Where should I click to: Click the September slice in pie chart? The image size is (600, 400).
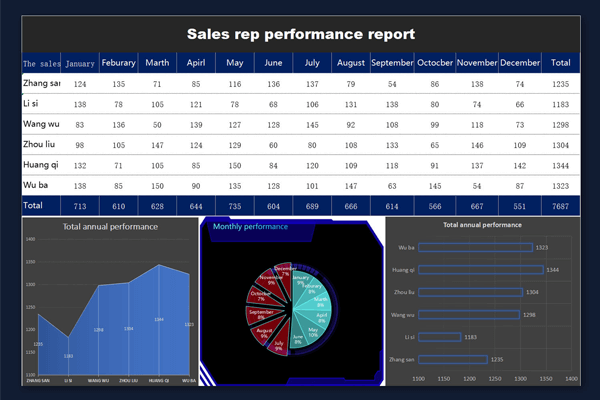click(x=262, y=314)
